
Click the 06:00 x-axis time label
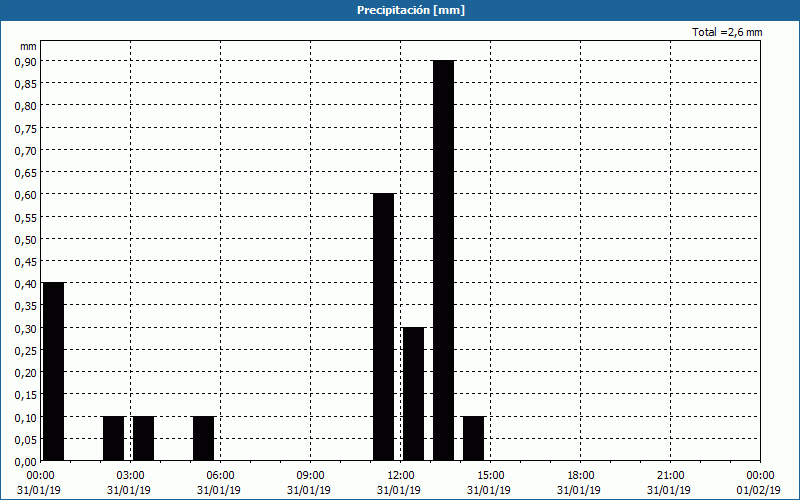click(x=220, y=476)
